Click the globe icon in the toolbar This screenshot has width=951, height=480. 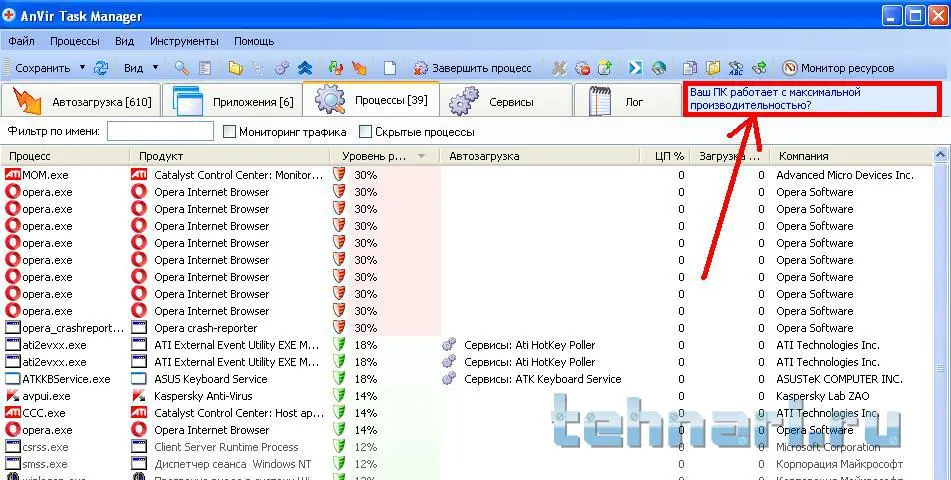coord(659,68)
